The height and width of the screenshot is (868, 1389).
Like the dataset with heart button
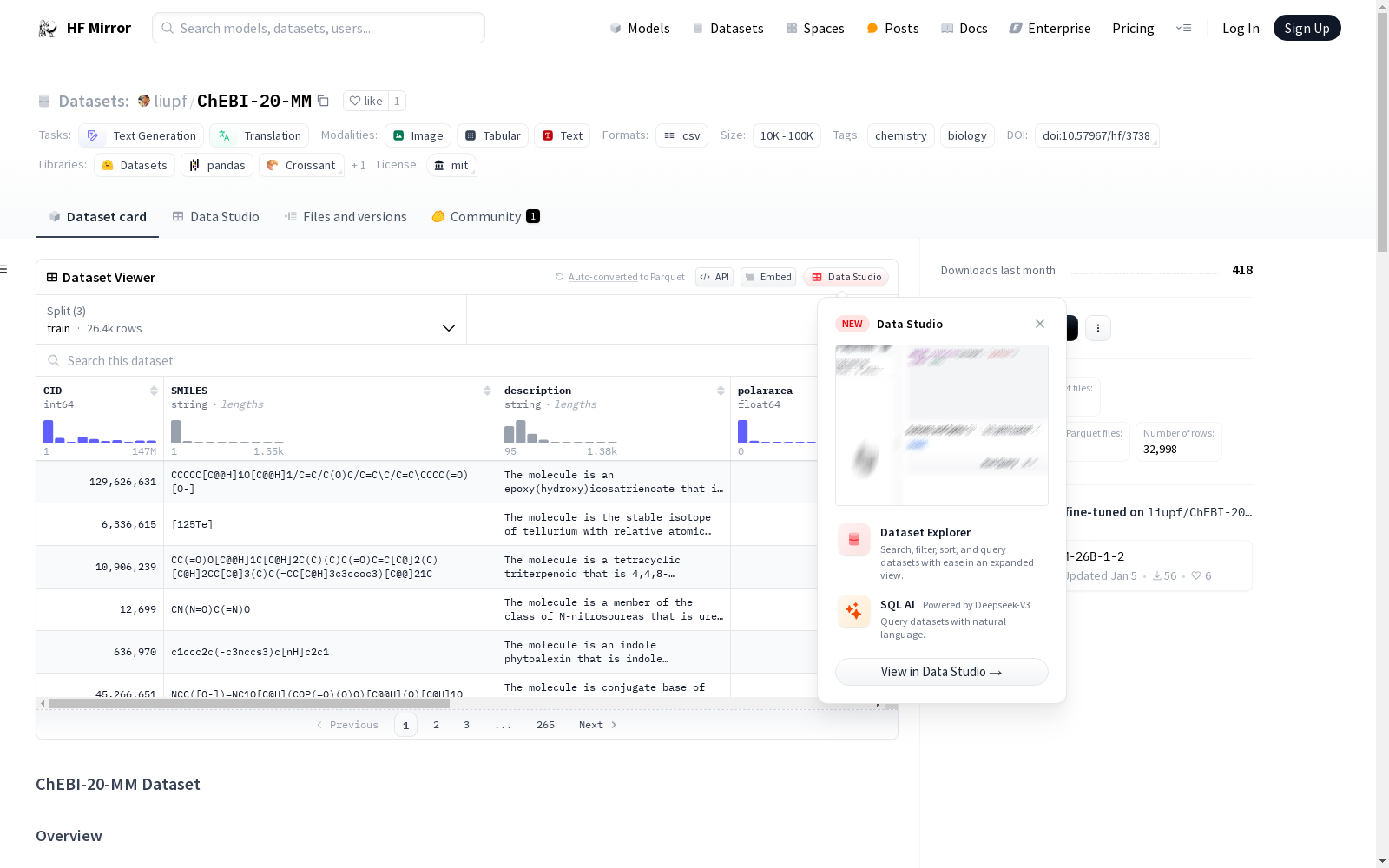point(365,102)
